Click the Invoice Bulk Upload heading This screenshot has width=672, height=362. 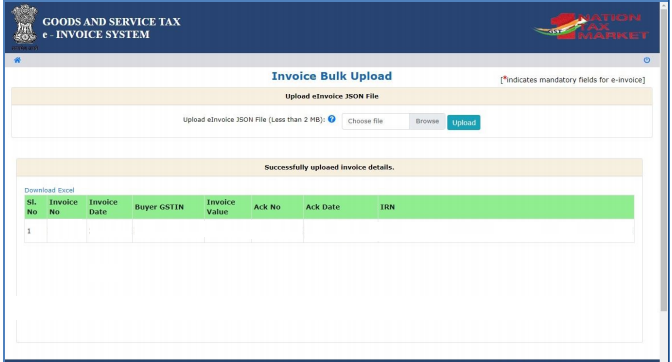(332, 76)
